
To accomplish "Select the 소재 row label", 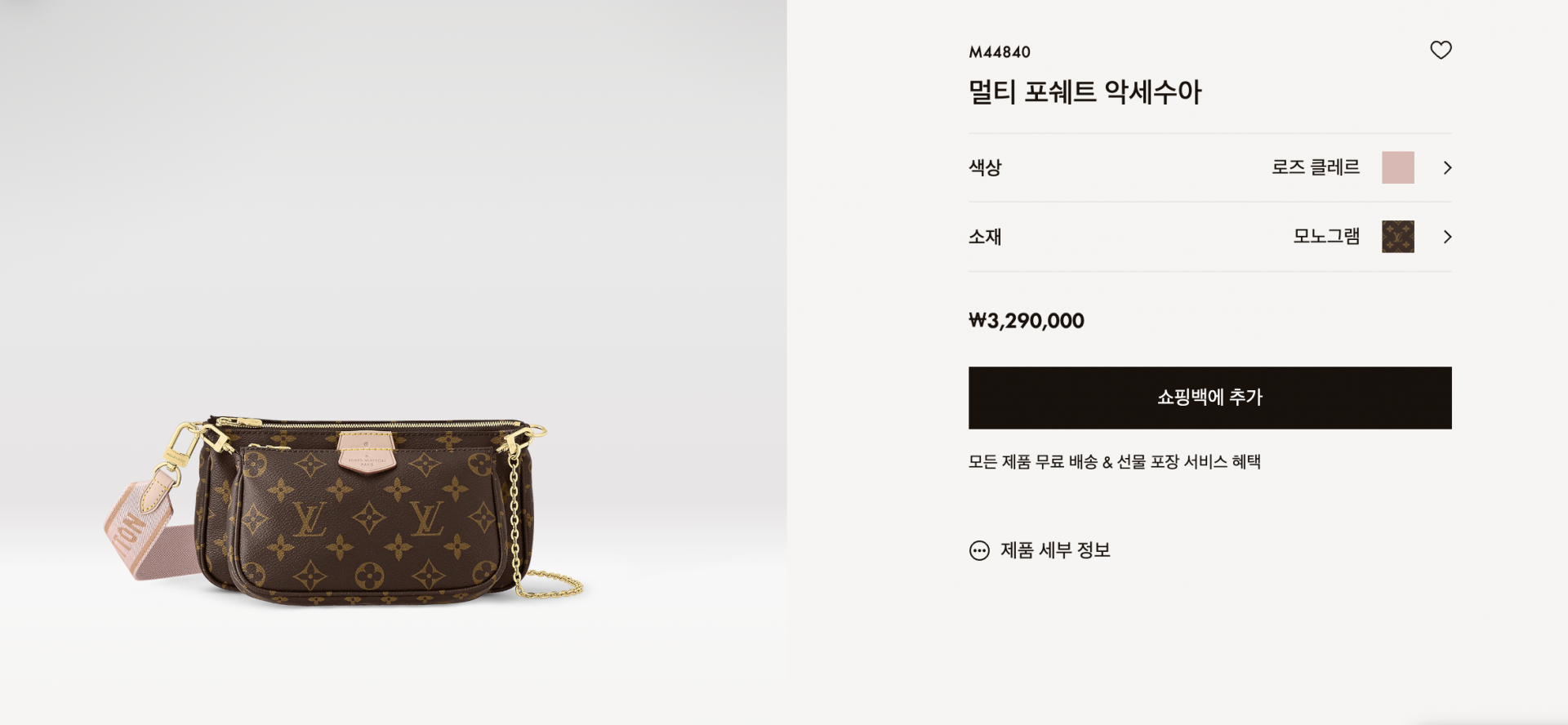I will [985, 237].
